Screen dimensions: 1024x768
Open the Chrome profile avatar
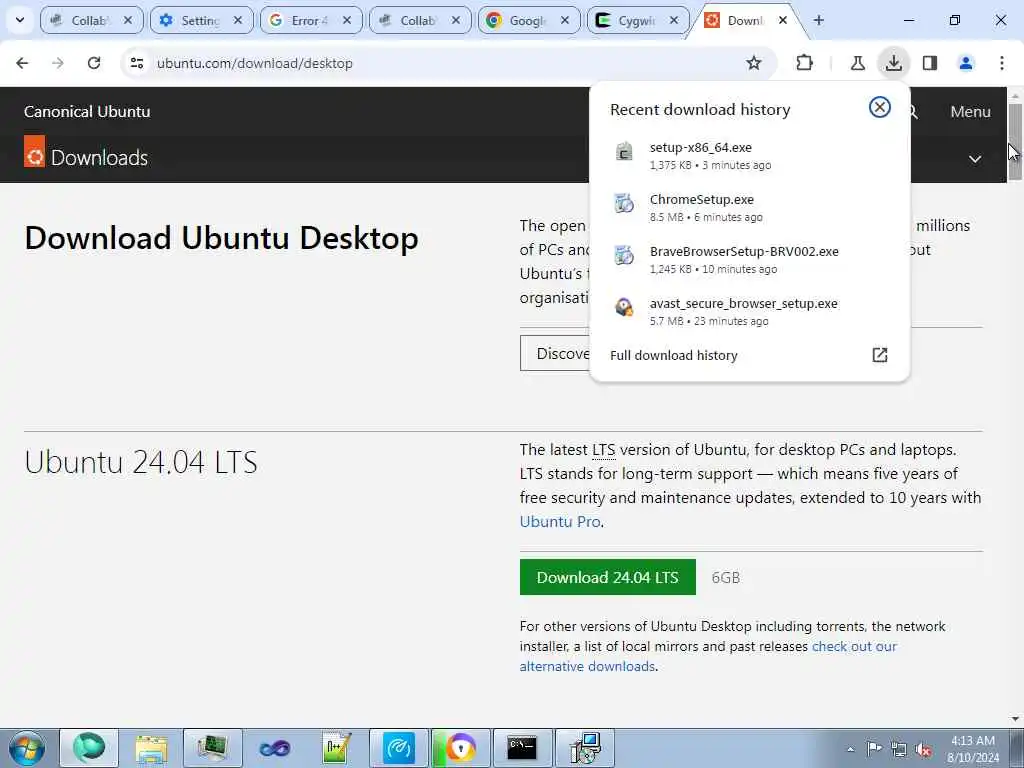click(965, 63)
